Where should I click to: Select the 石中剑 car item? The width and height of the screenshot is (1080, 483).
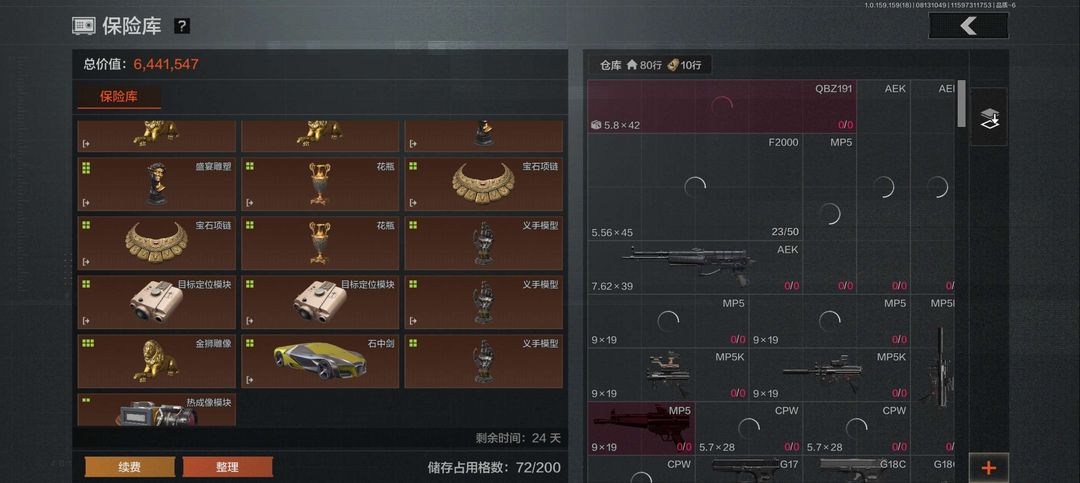tap(320, 361)
